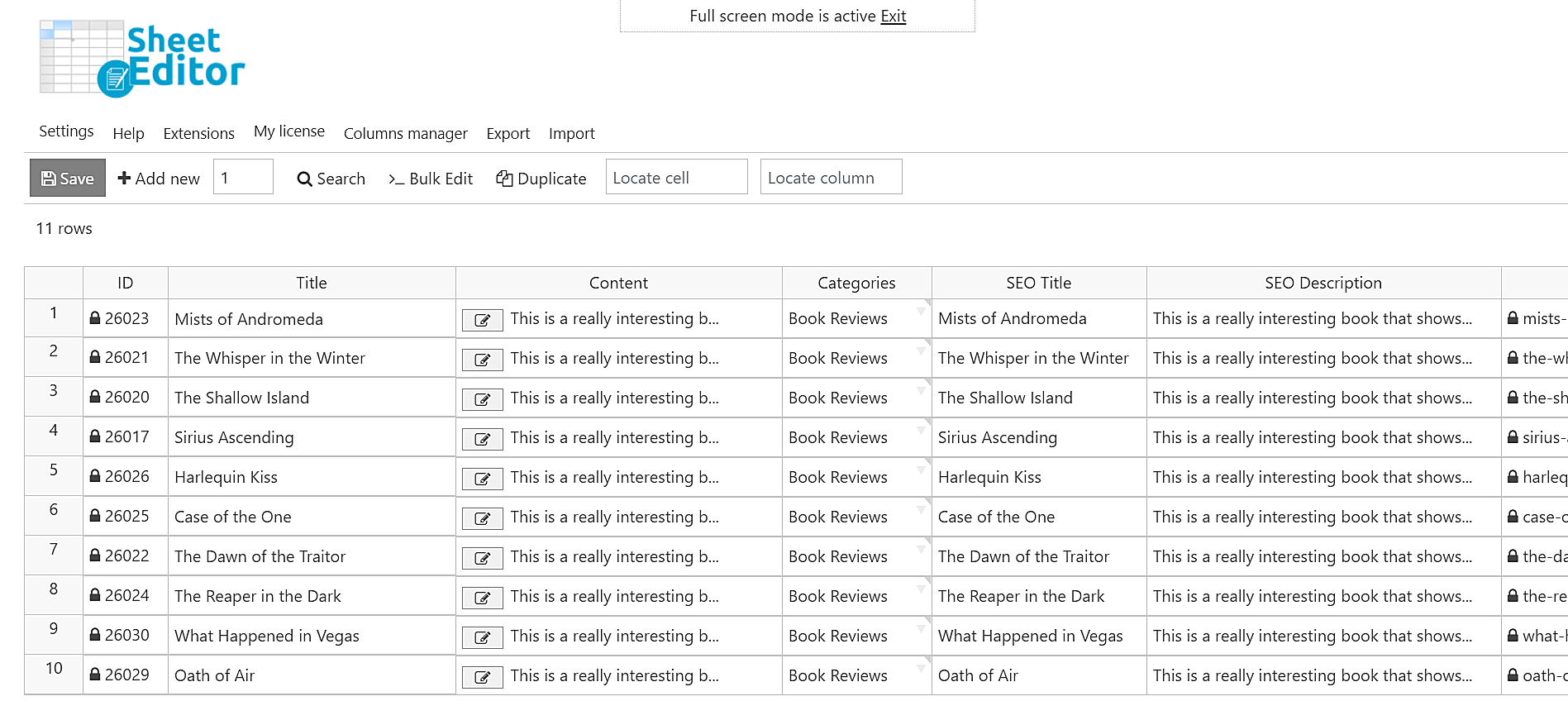Open content editor for The Reaper in the Dark
The image size is (1568, 720).
pyautogui.click(x=482, y=598)
